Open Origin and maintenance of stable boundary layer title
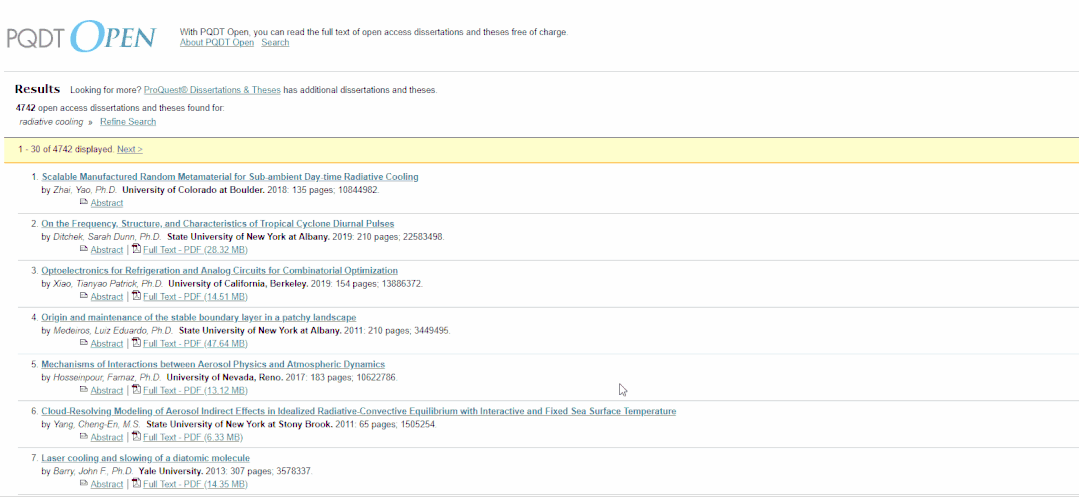The width and height of the screenshot is (1079, 497). [x=198, y=318]
